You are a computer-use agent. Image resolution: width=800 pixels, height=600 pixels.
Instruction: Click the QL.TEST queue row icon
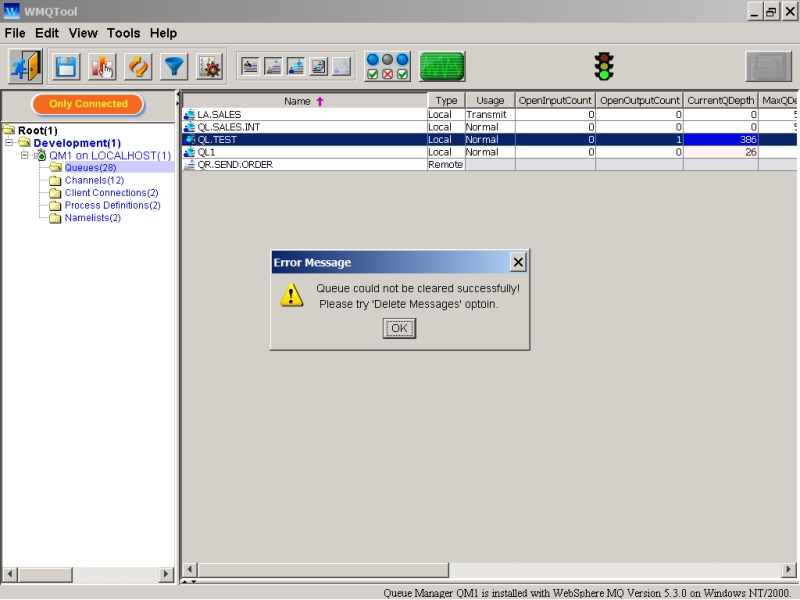pos(189,139)
